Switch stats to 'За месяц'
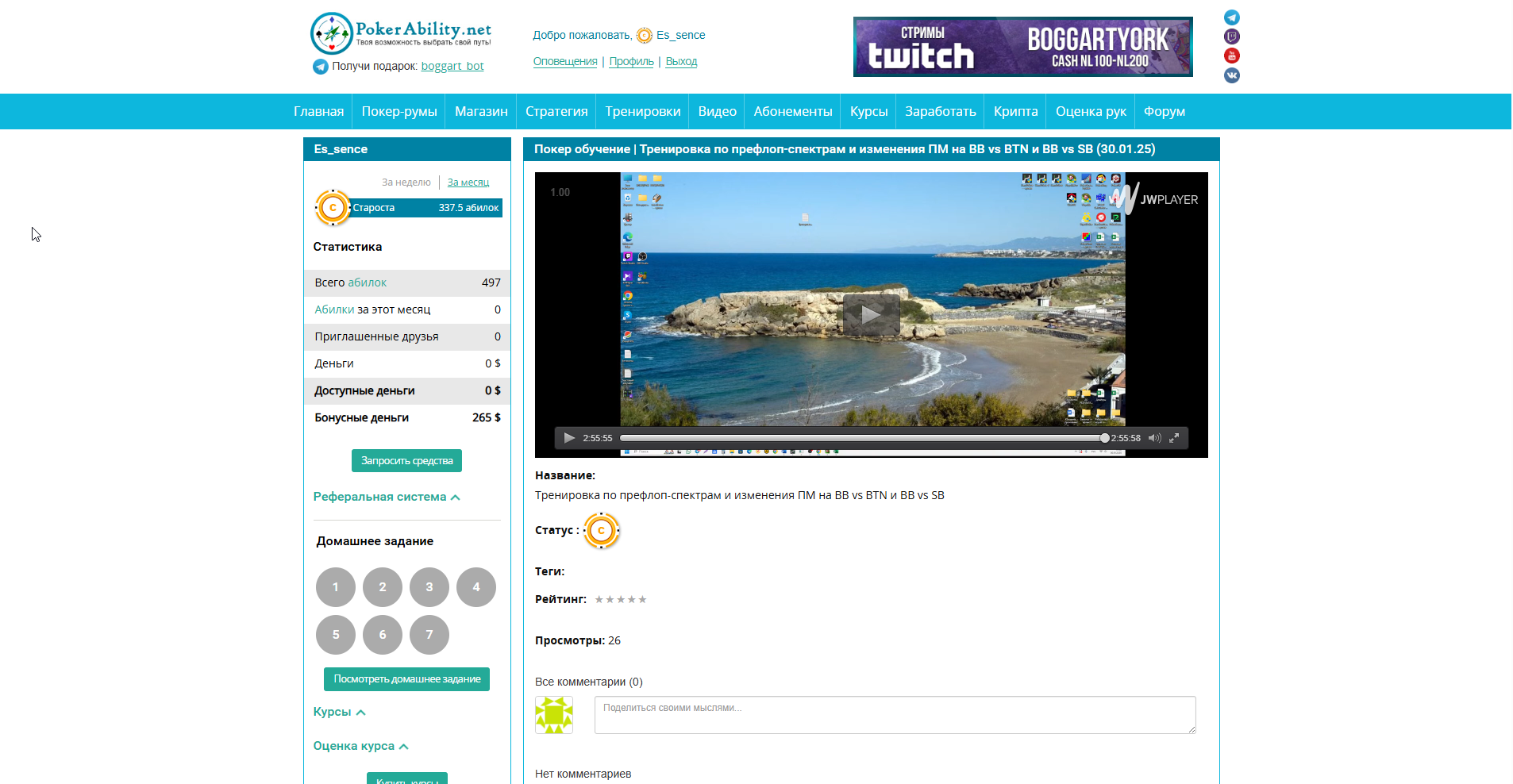Screen dimensions: 1513x784 click(x=468, y=183)
